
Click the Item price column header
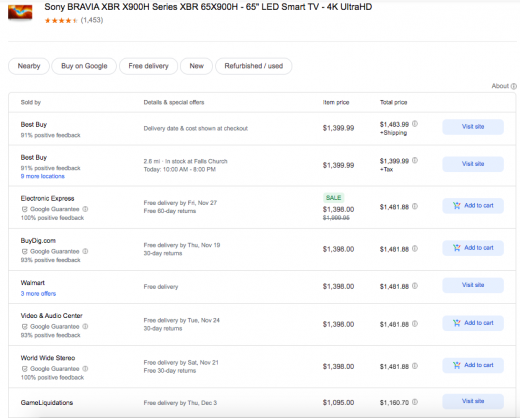[336, 102]
